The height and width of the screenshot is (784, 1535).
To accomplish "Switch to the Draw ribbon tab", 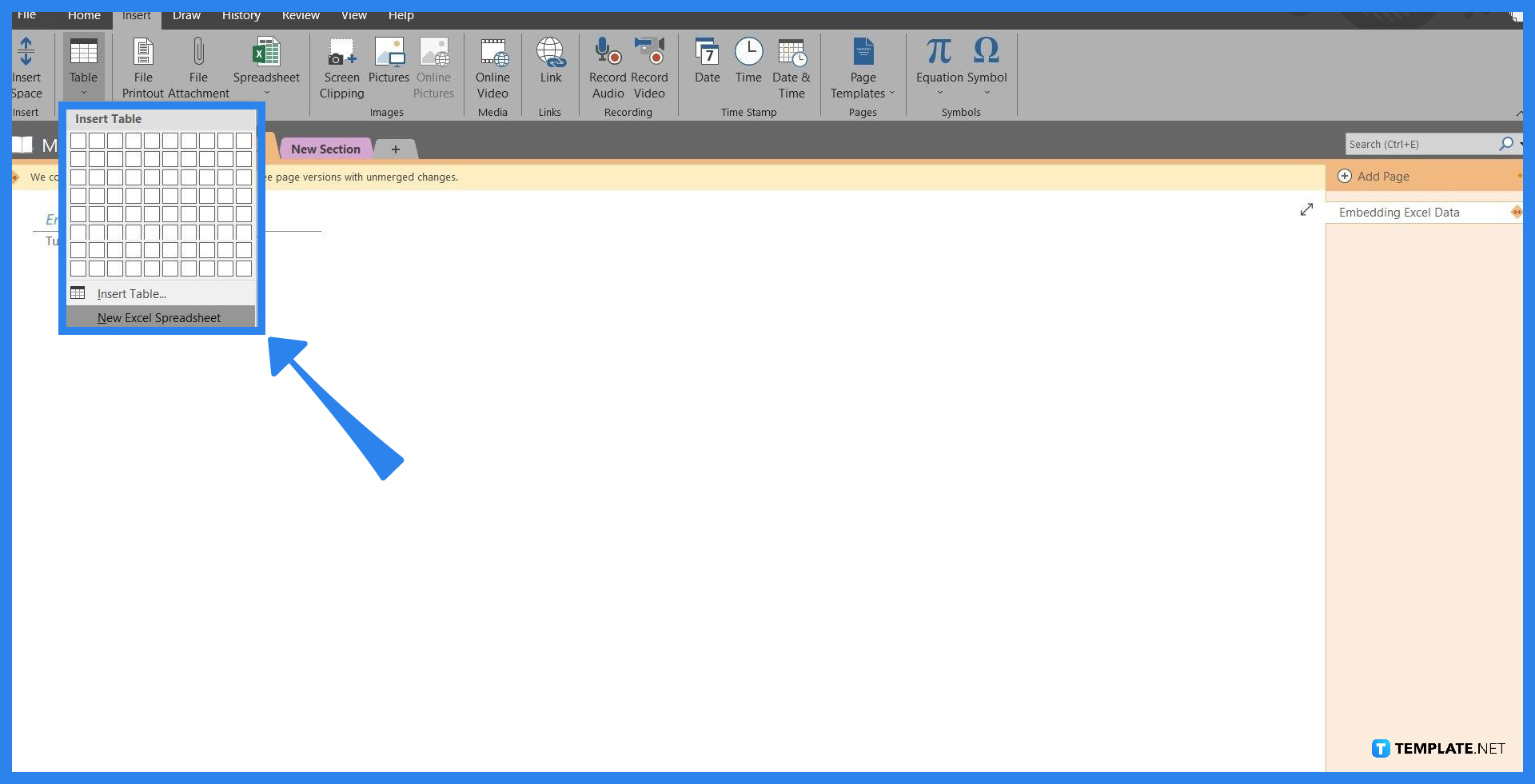I will point(185,14).
